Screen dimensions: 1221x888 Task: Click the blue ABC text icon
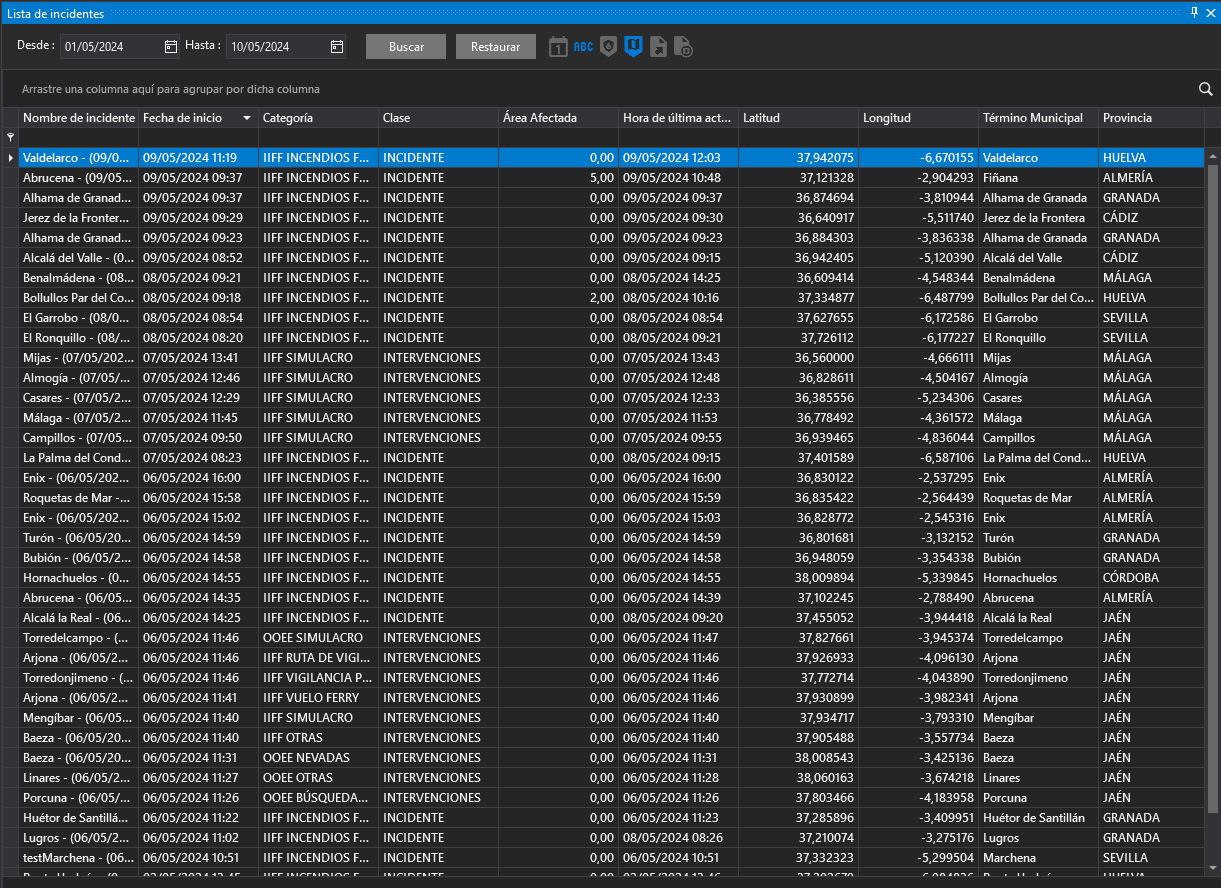point(583,47)
